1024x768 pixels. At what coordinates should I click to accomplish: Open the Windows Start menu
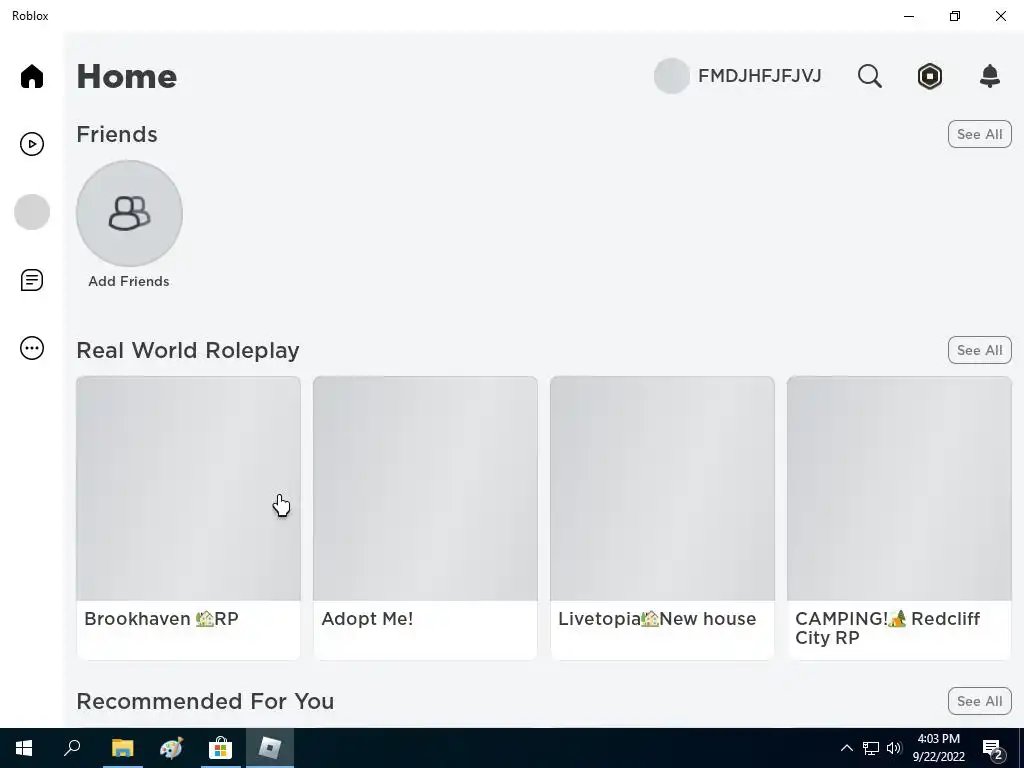point(24,748)
